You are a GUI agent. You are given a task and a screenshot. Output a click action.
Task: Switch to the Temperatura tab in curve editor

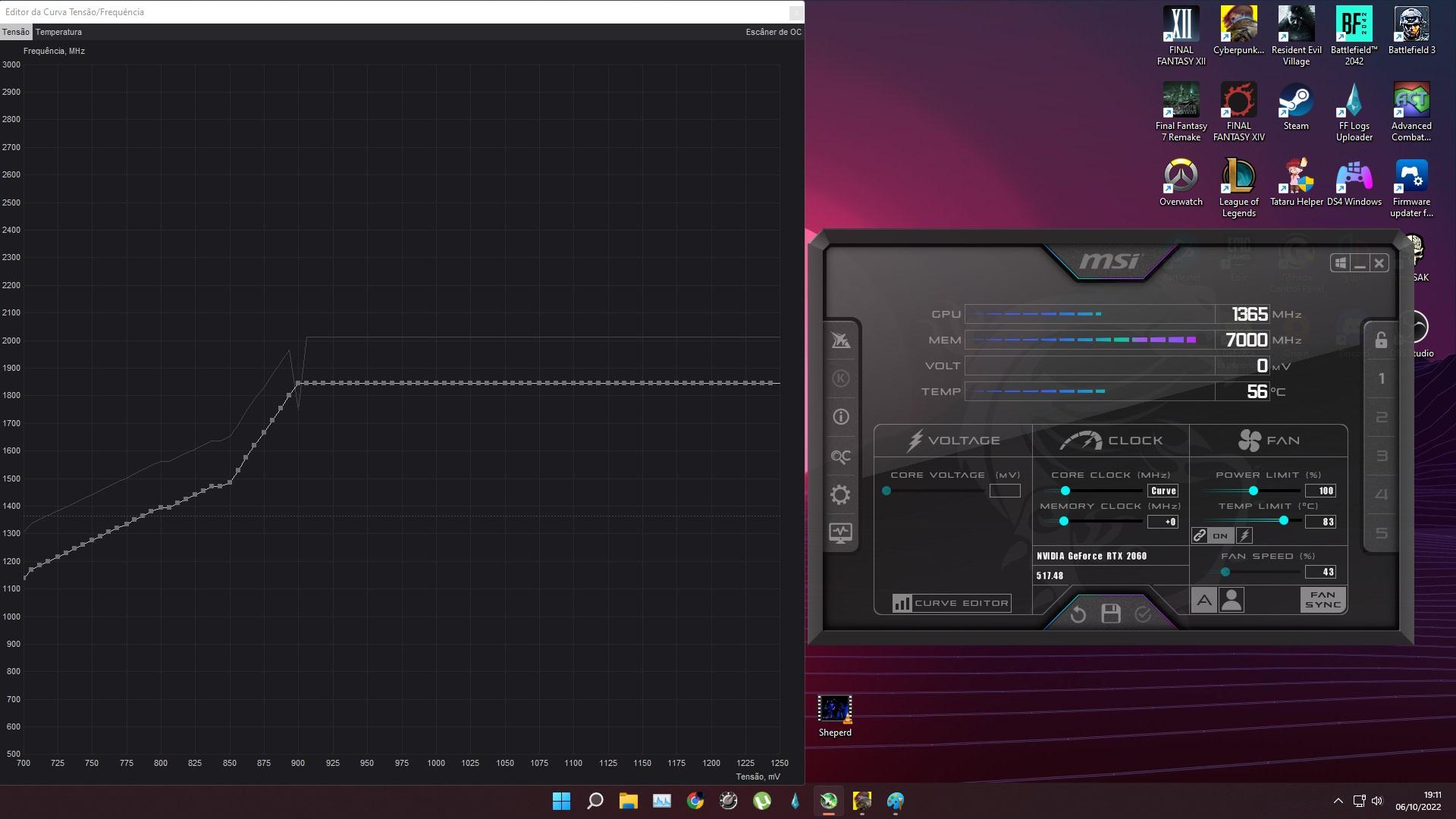tap(58, 32)
